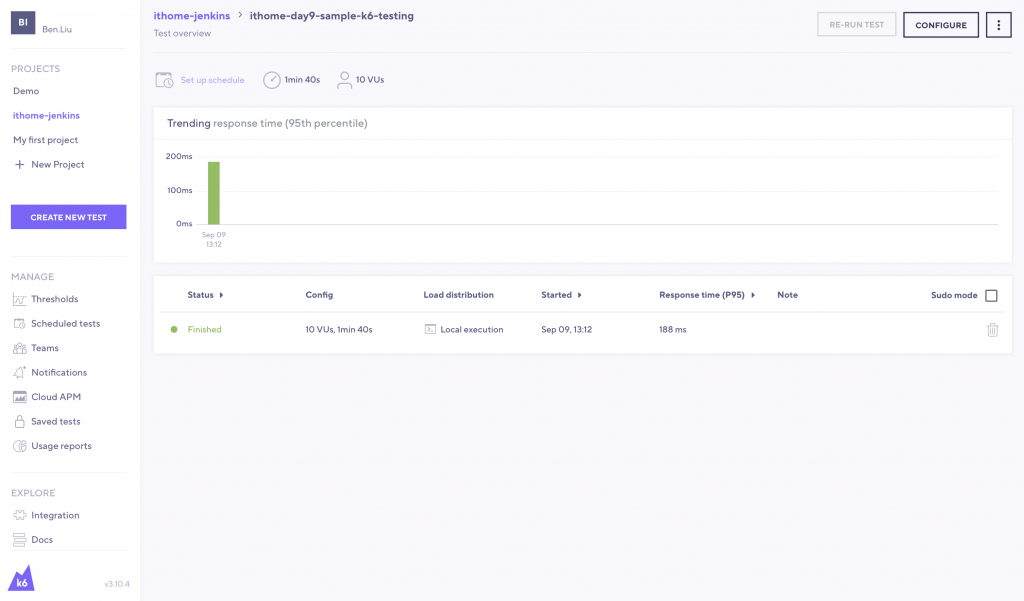
Task: Click the 1min 40s duration text
Action: tap(302, 80)
